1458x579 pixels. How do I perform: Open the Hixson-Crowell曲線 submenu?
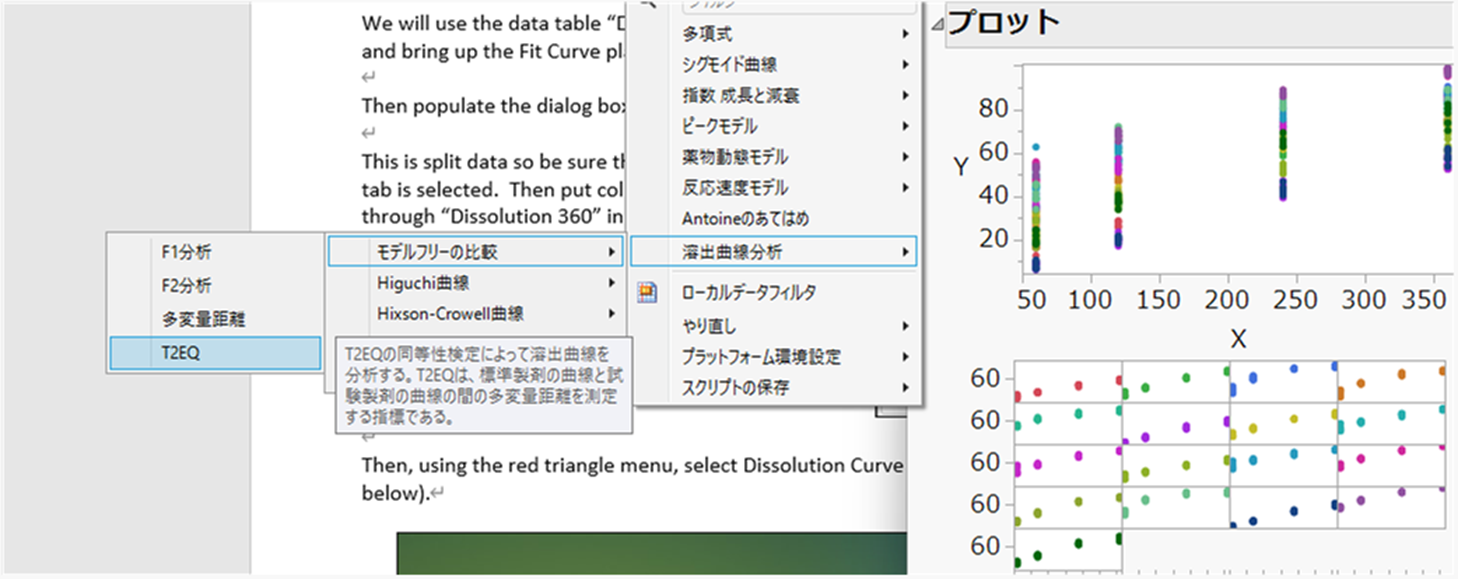click(476, 314)
